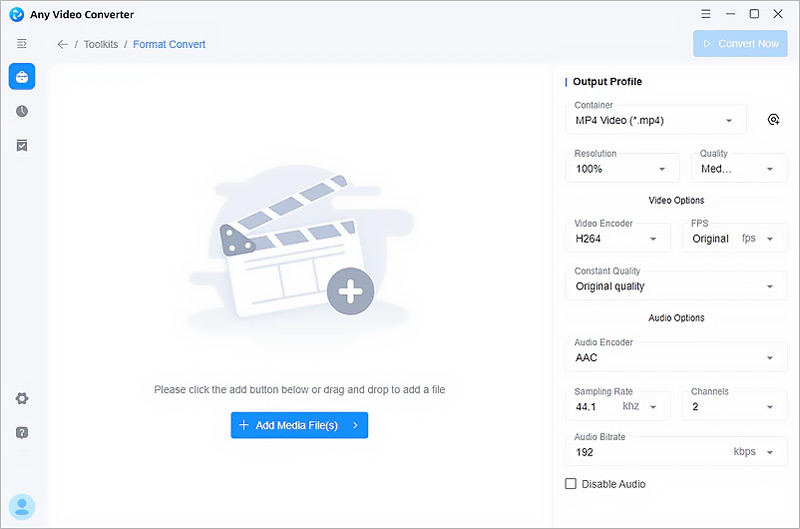Expand the Sampling Rate dropdown

(x=618, y=406)
